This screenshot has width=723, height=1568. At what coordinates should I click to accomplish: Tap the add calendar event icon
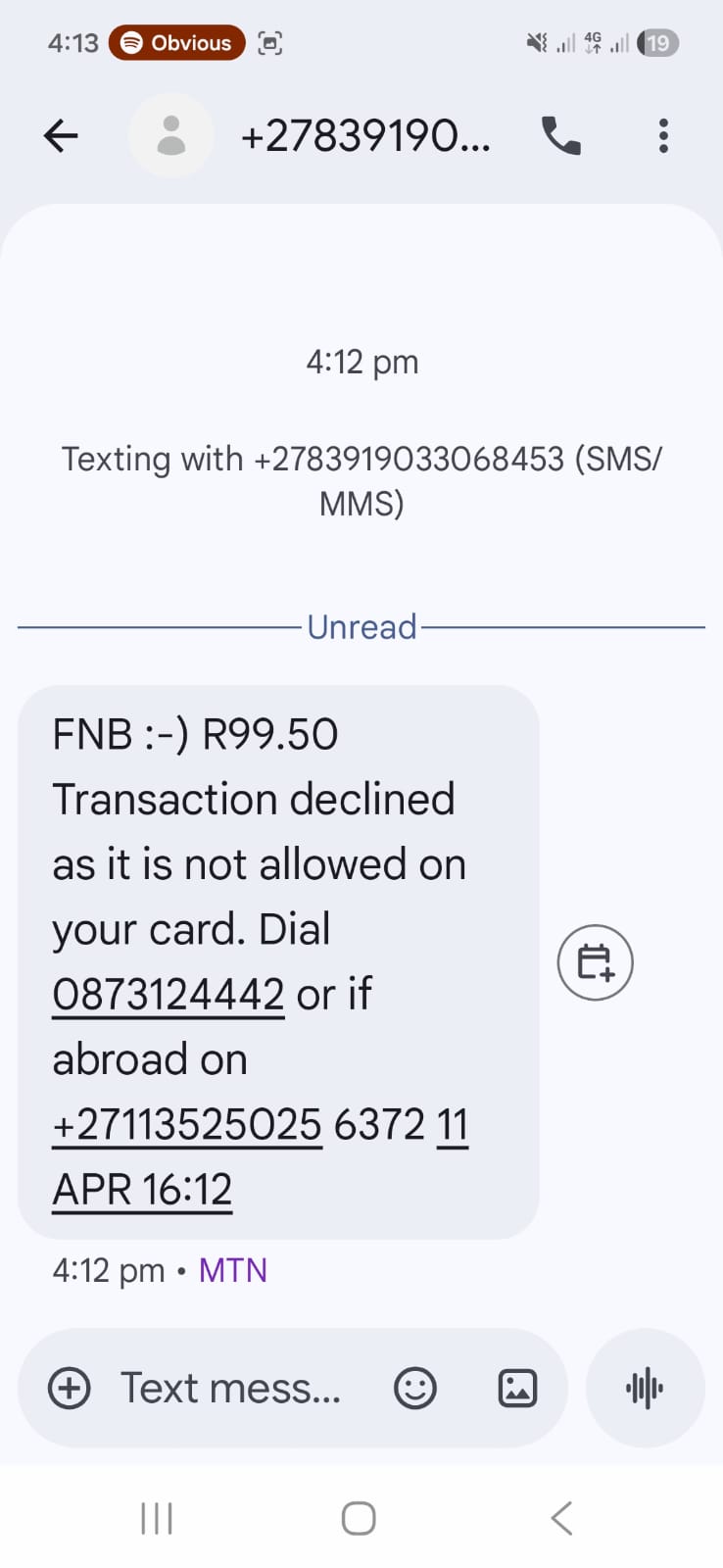pyautogui.click(x=595, y=962)
